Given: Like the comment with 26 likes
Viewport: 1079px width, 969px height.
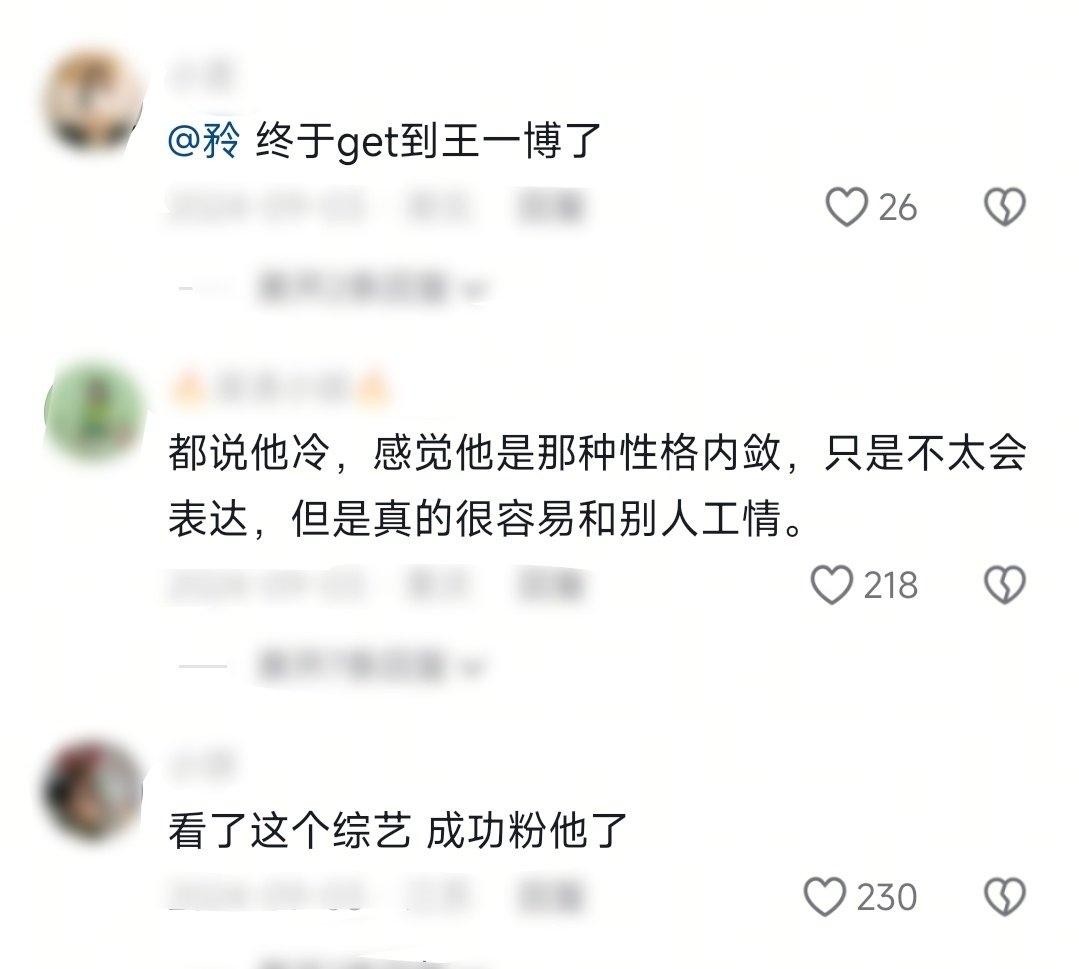Looking at the screenshot, I should click(846, 207).
